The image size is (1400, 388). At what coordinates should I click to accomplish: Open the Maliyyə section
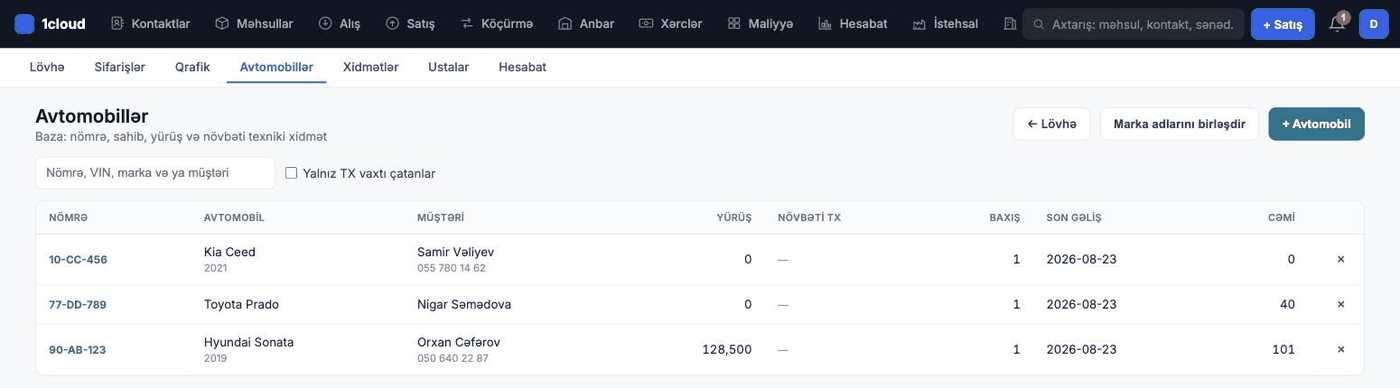point(760,24)
